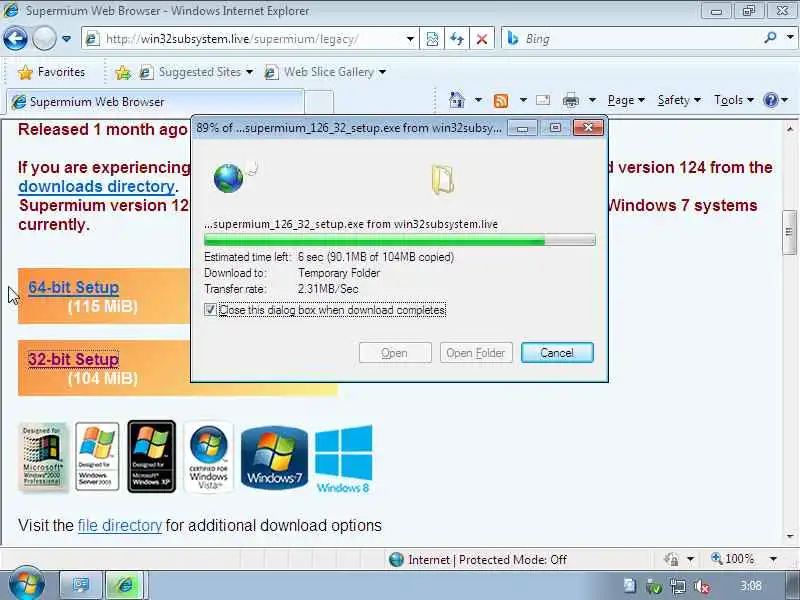Click the RSS feeds icon
This screenshot has width=800, height=600.
[501, 101]
